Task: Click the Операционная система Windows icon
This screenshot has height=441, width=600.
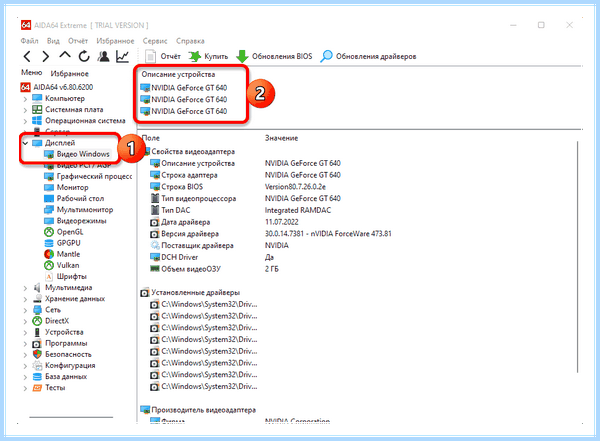Action: coord(37,121)
